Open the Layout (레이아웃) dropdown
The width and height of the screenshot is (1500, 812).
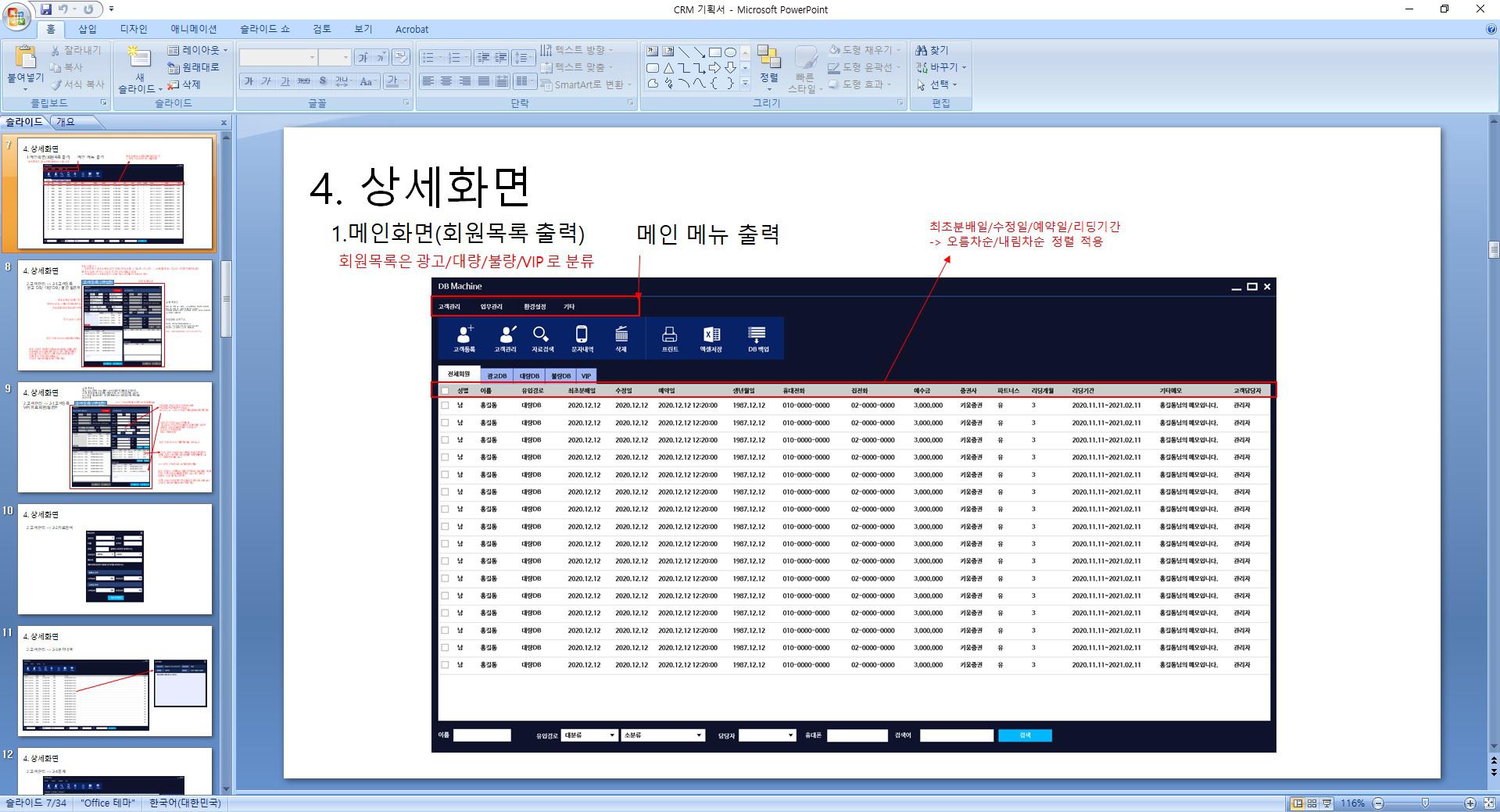pyautogui.click(x=198, y=50)
